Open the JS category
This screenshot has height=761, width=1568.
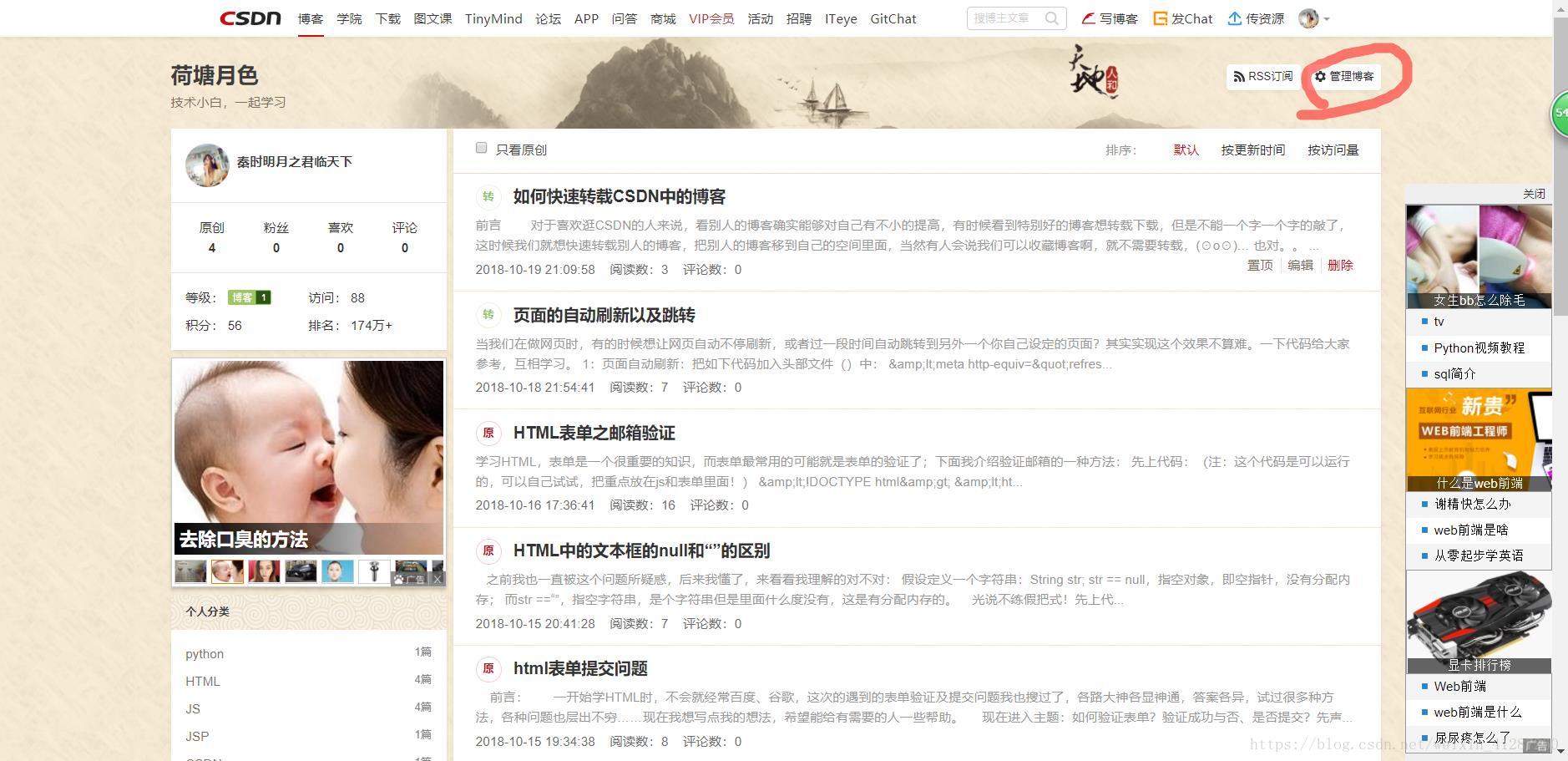193,709
